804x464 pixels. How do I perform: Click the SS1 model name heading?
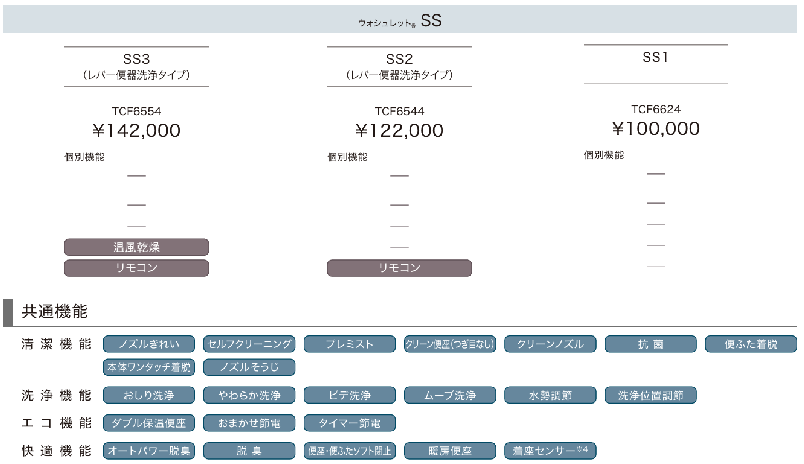(x=655, y=57)
